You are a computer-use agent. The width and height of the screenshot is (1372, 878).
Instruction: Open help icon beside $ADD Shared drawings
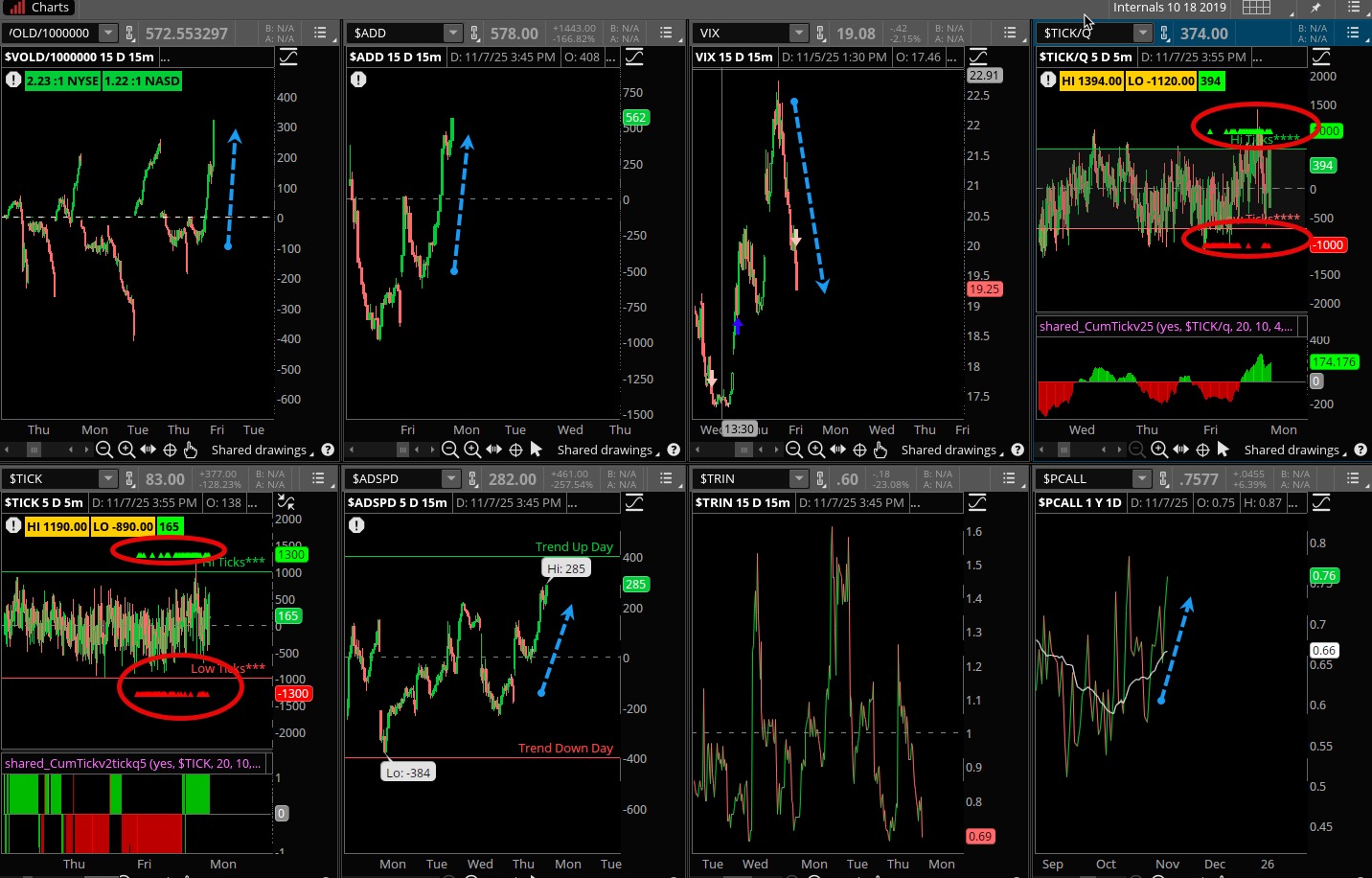coord(674,450)
